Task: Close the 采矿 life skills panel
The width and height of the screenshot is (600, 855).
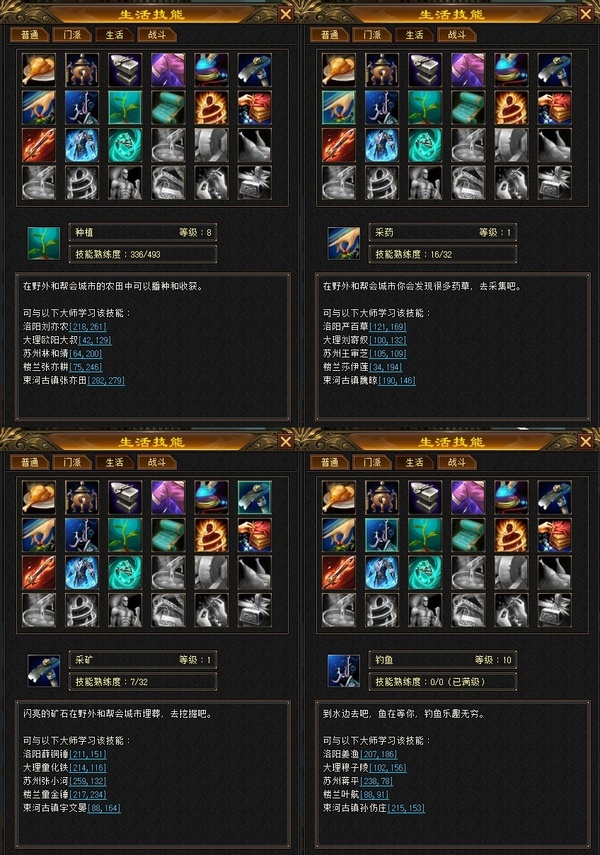Action: (286, 441)
